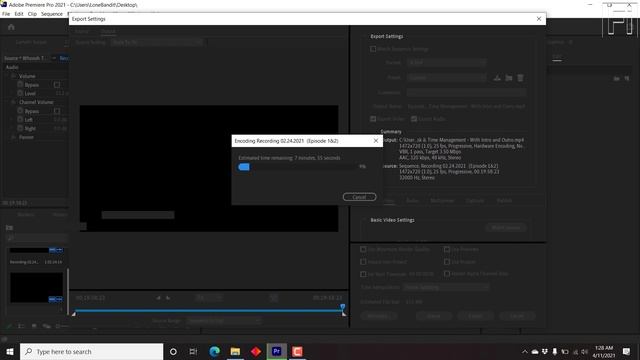Image resolution: width=640 pixels, height=360 pixels.
Task: Open the Time Interpolation dropdown
Action: point(446,287)
